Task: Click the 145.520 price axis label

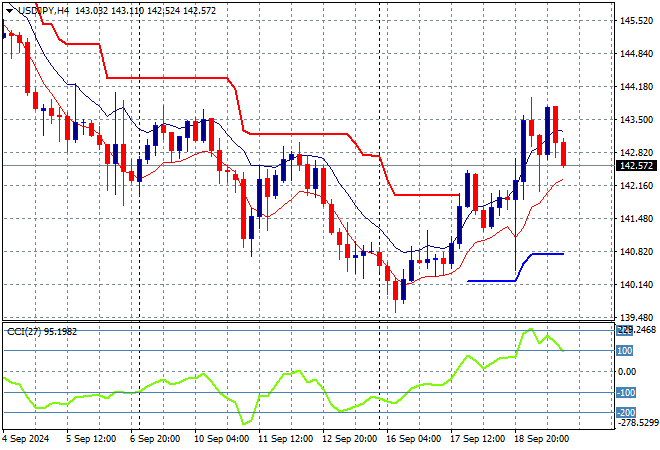Action: pyautogui.click(x=636, y=20)
